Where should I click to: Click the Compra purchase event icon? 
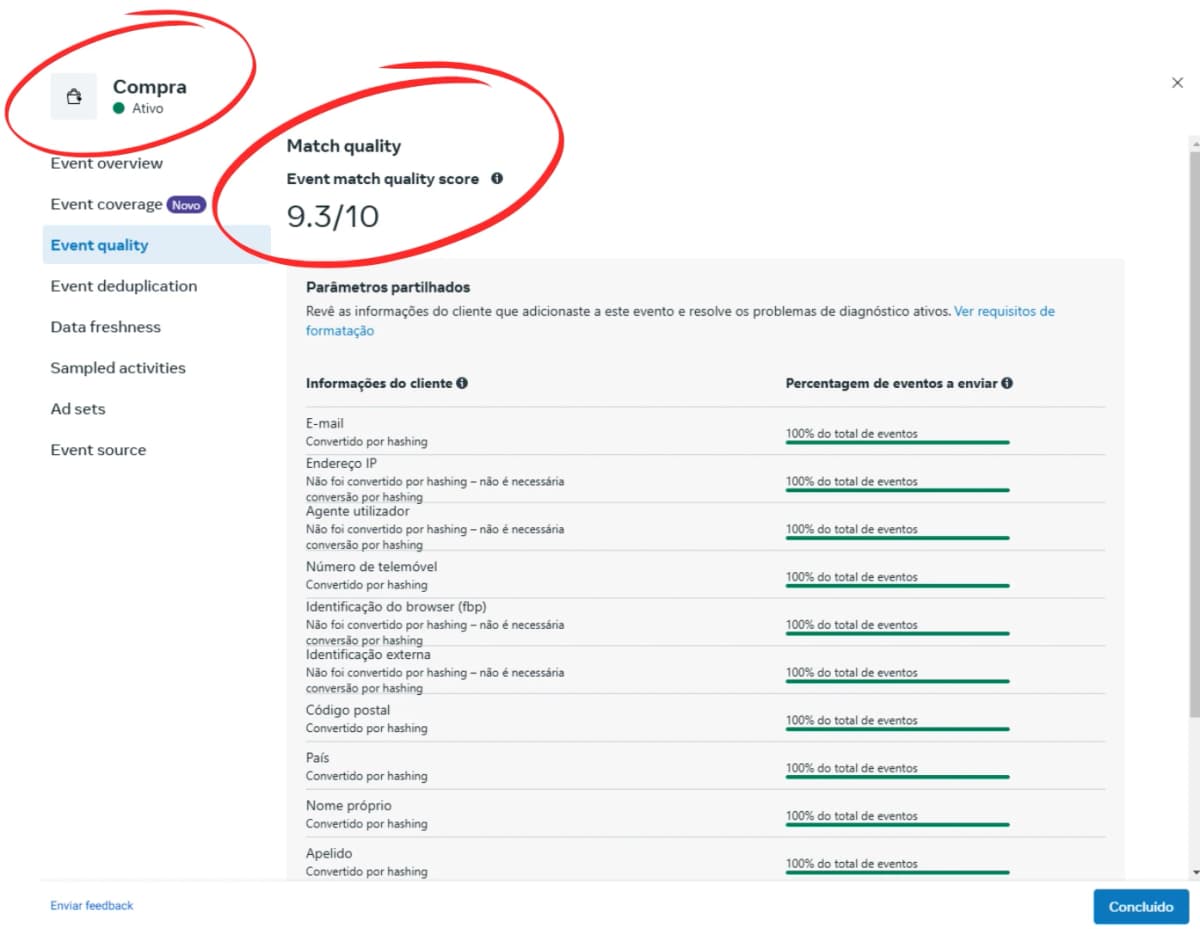(74, 97)
